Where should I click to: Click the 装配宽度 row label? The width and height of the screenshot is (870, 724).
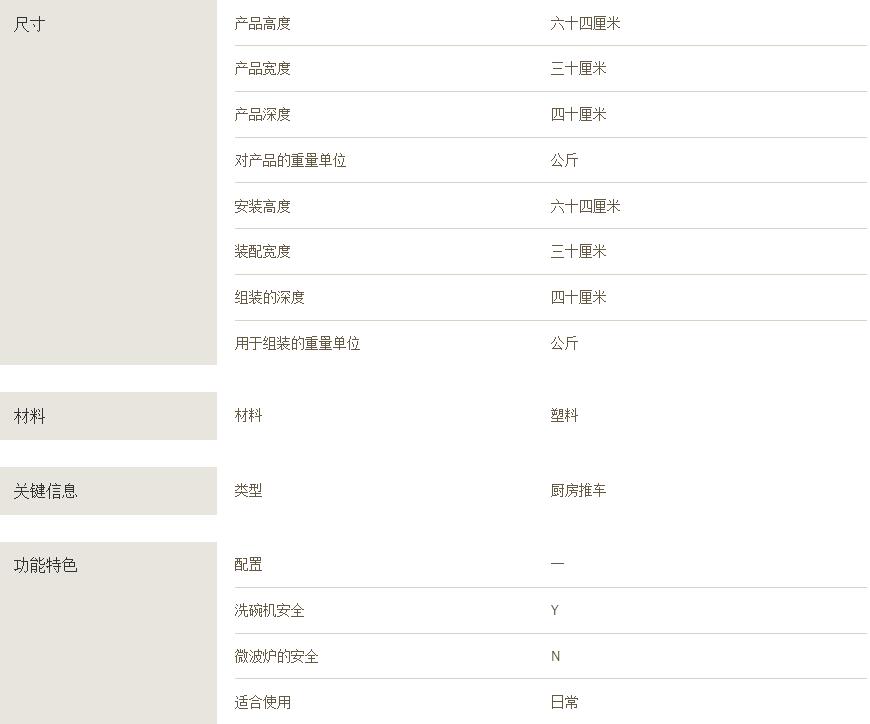coord(262,252)
